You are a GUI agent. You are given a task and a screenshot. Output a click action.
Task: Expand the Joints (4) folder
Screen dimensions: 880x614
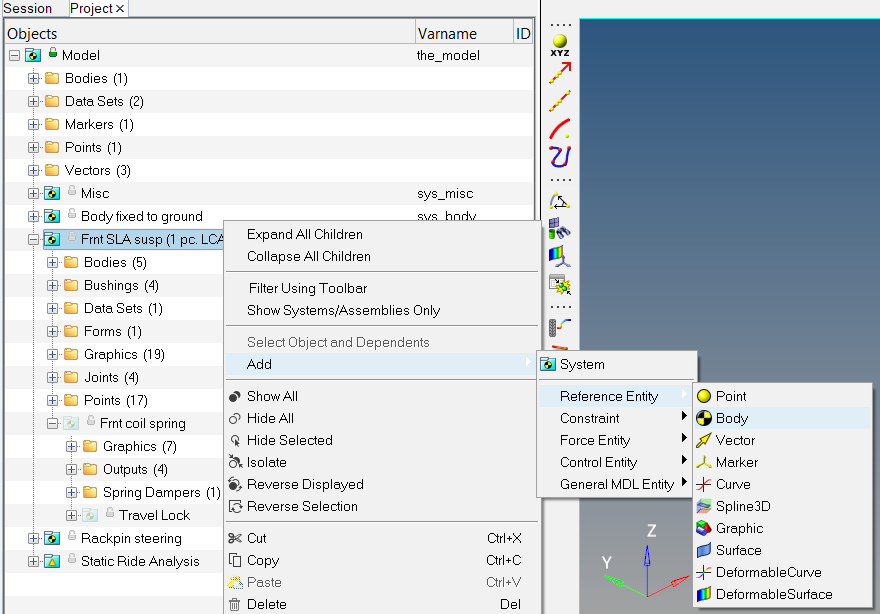[x=53, y=377]
